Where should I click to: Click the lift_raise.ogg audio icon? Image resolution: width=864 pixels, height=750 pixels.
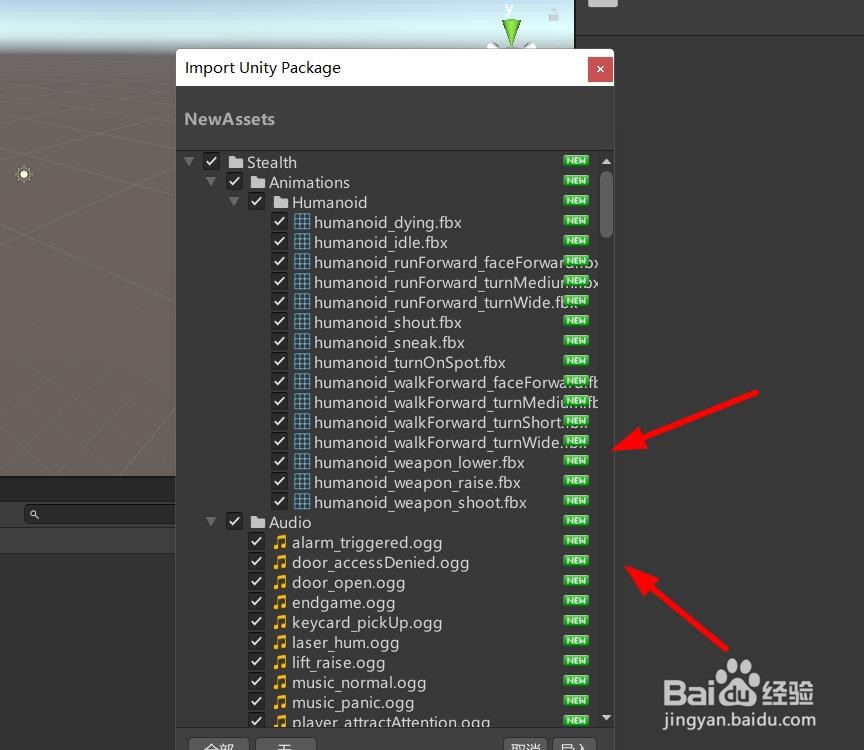(x=280, y=662)
